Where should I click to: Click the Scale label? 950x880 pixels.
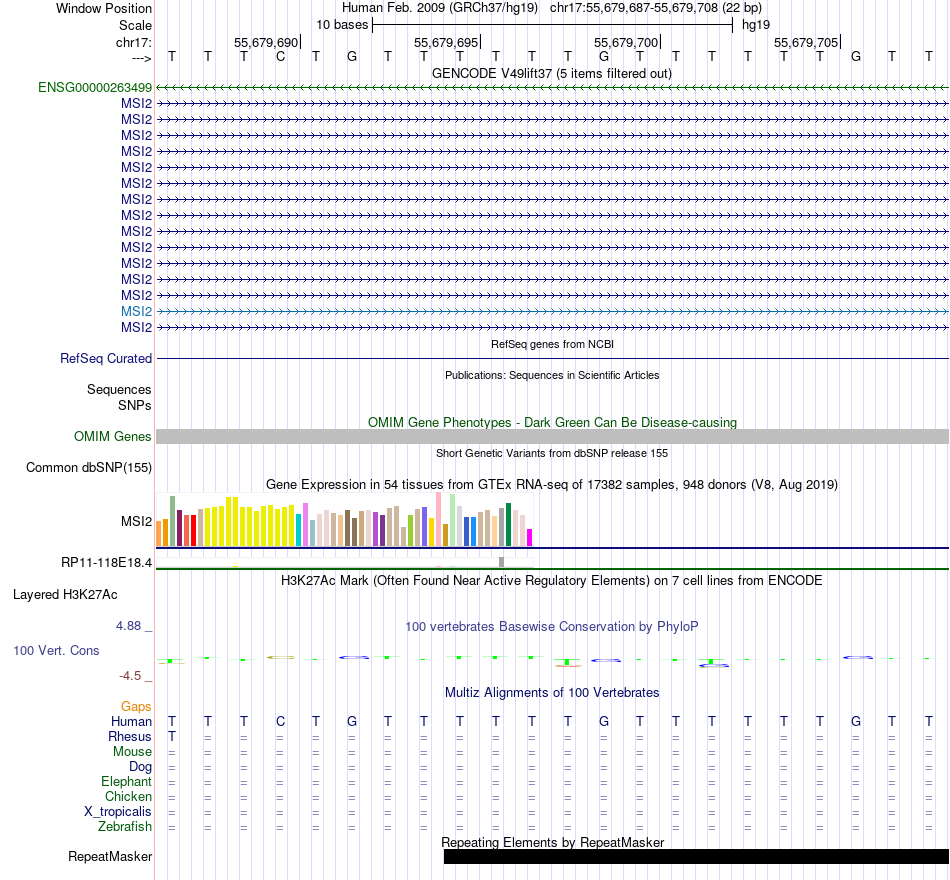[x=135, y=25]
